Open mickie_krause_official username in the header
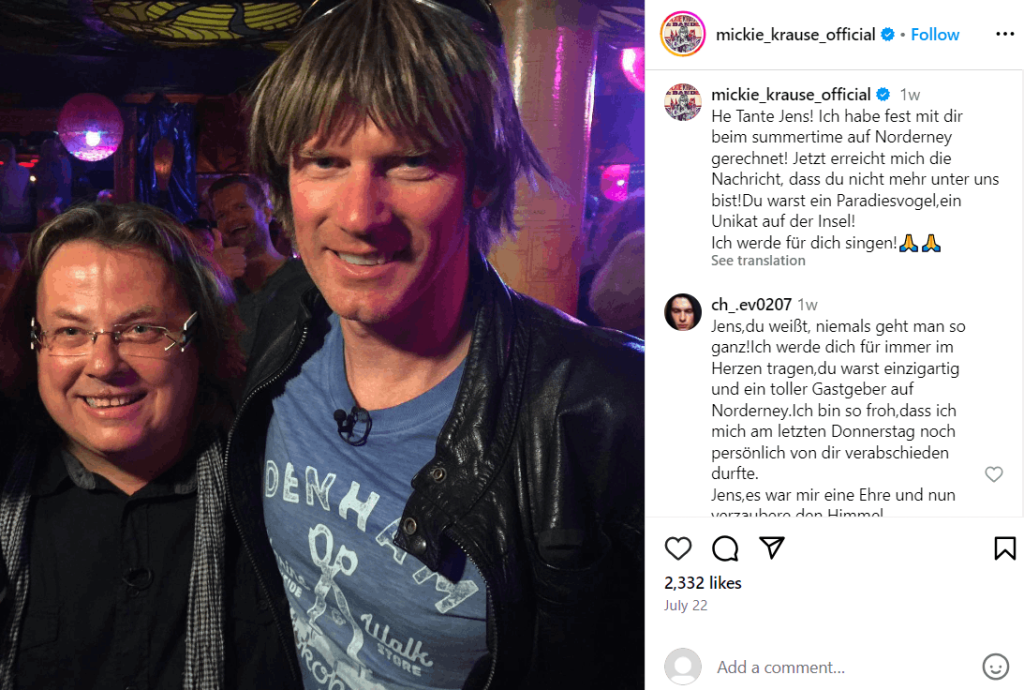The height and width of the screenshot is (690, 1024). coord(795,35)
